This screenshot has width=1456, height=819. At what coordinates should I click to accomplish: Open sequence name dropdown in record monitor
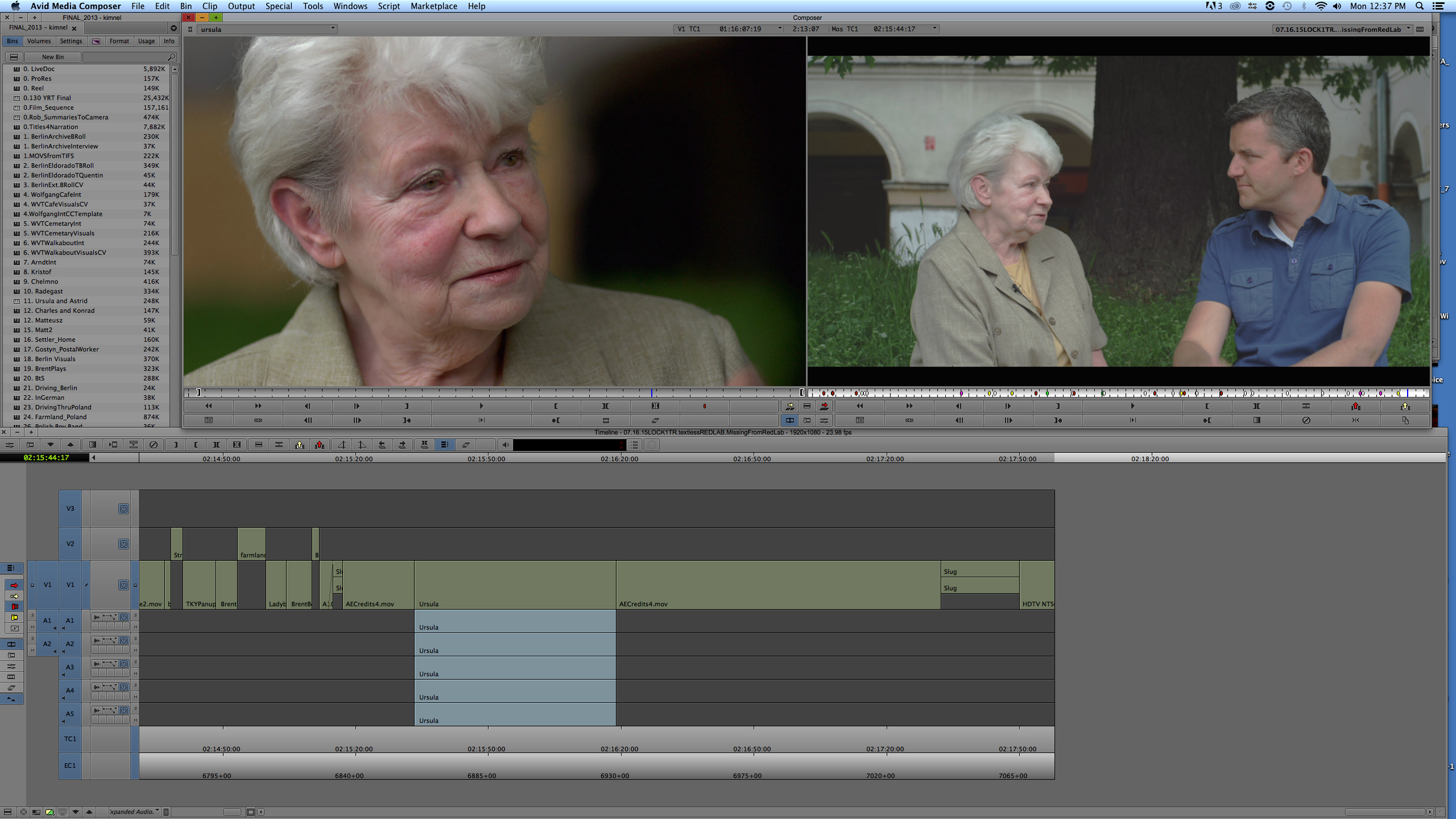[x=1342, y=29]
